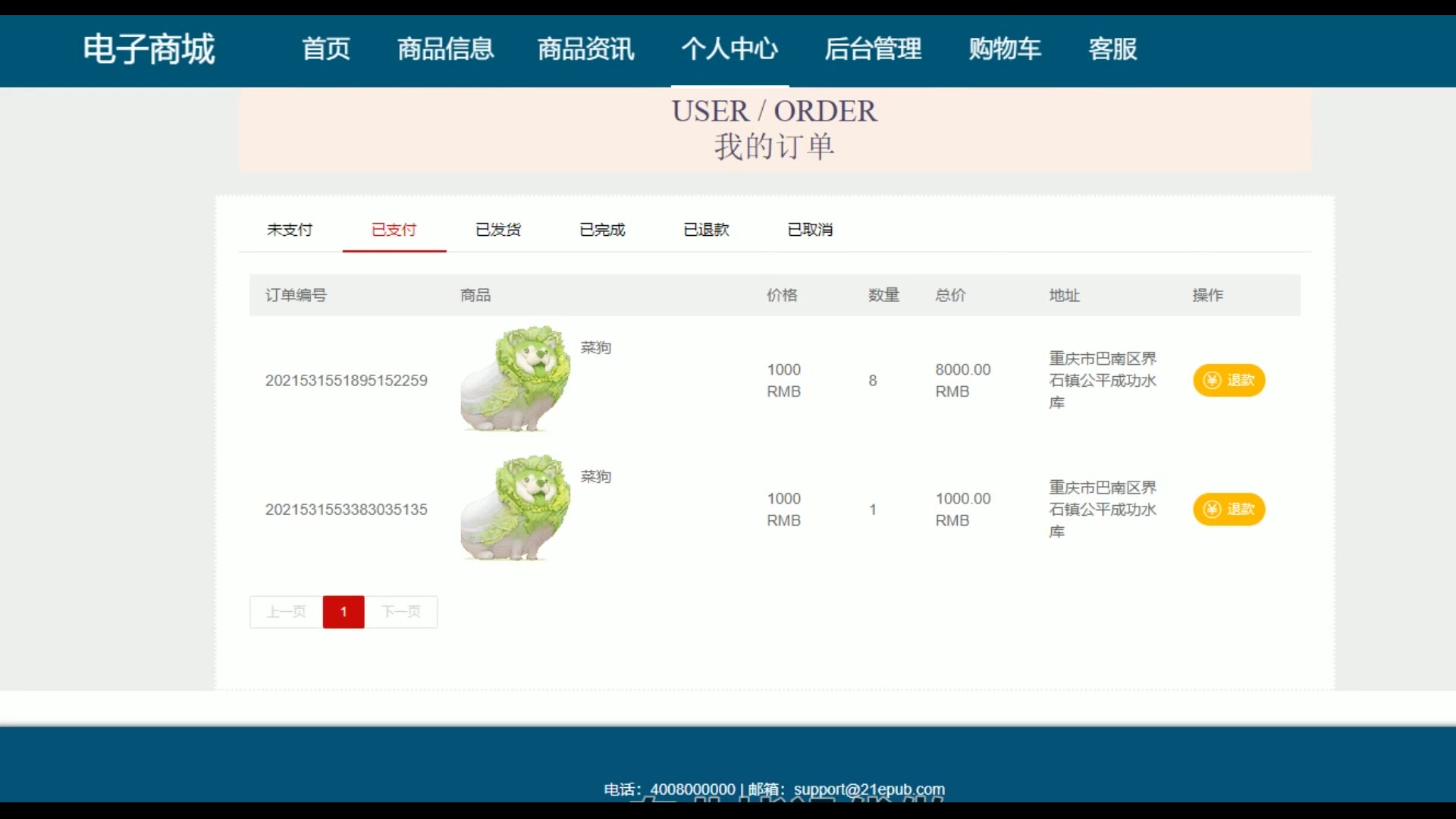View the 已取消 orders tab
Screen dimensions: 1456x819
810,229
